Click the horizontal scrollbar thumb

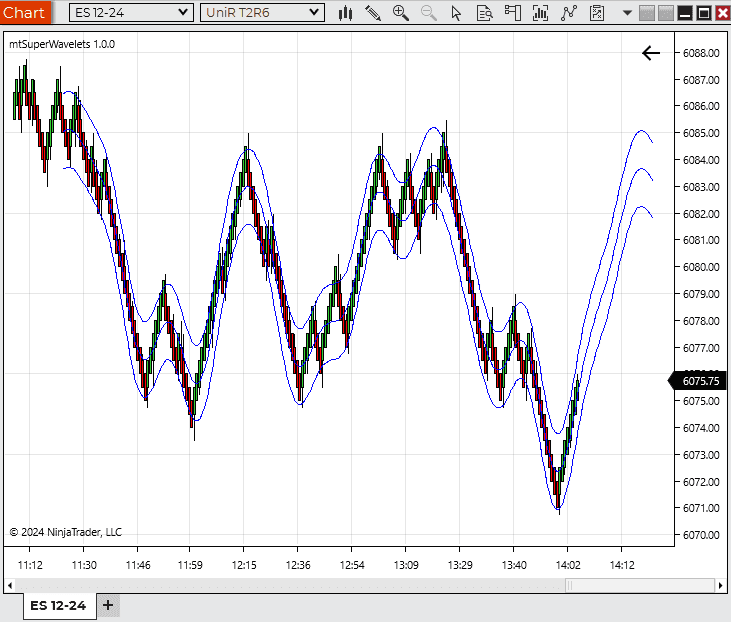tap(640, 585)
